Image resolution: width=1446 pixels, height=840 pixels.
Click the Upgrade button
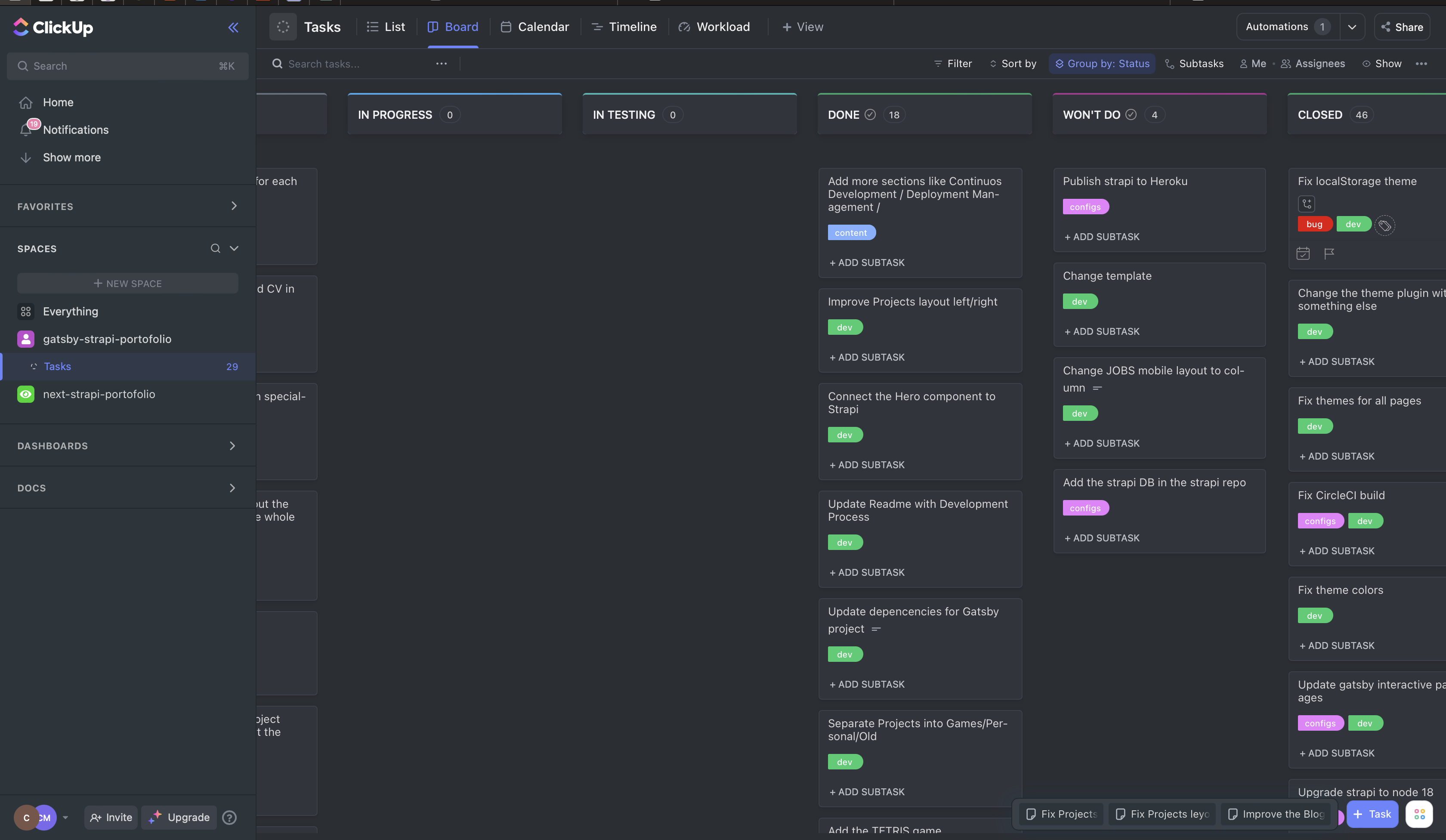(x=179, y=817)
